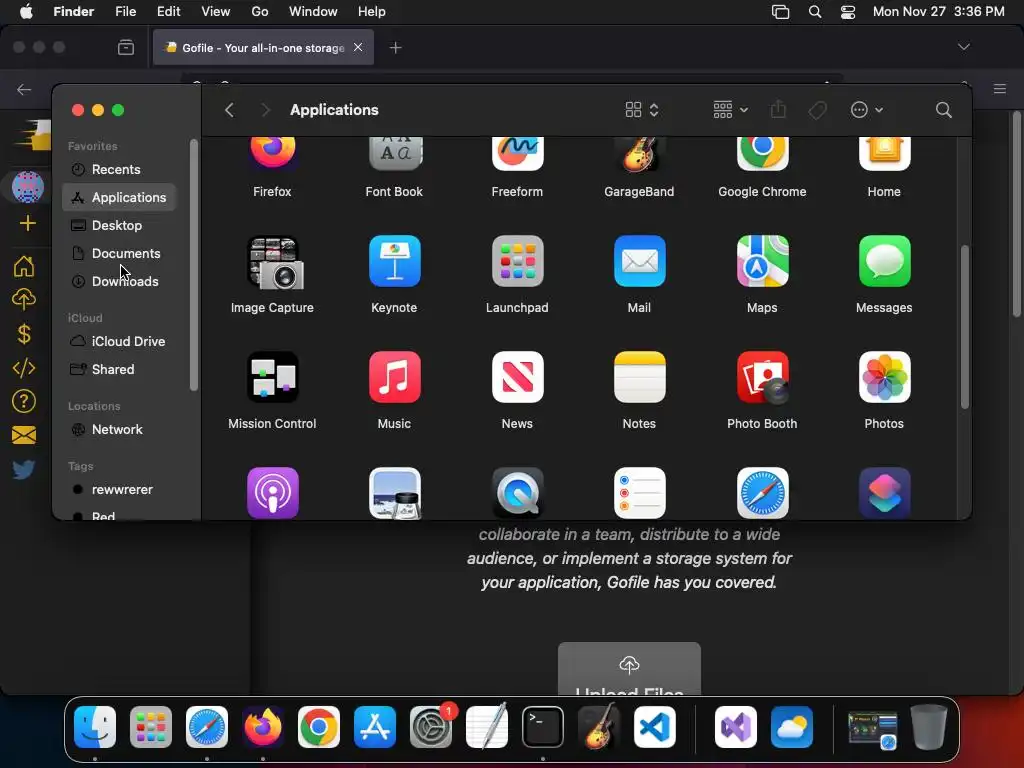
Task: Open the Freeform app icon
Action: pyautogui.click(x=517, y=154)
